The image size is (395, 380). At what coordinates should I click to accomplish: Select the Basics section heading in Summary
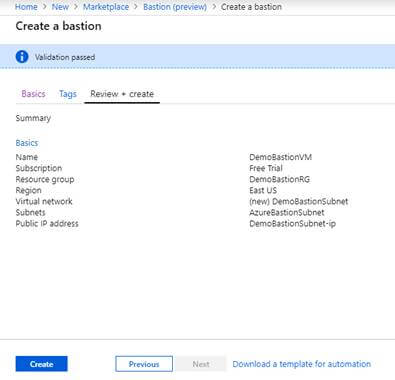click(x=27, y=143)
